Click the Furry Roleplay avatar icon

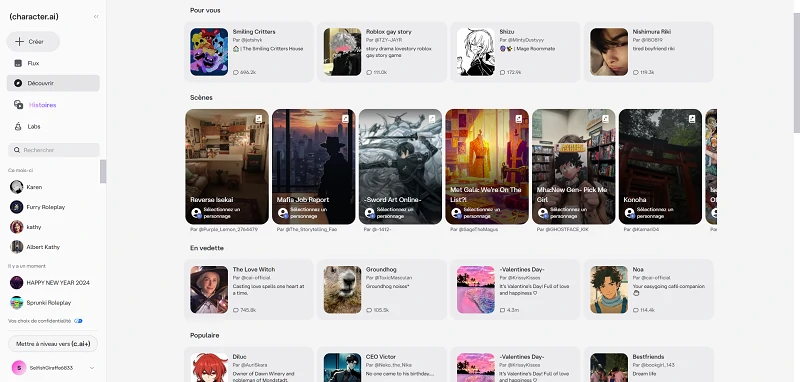17,207
